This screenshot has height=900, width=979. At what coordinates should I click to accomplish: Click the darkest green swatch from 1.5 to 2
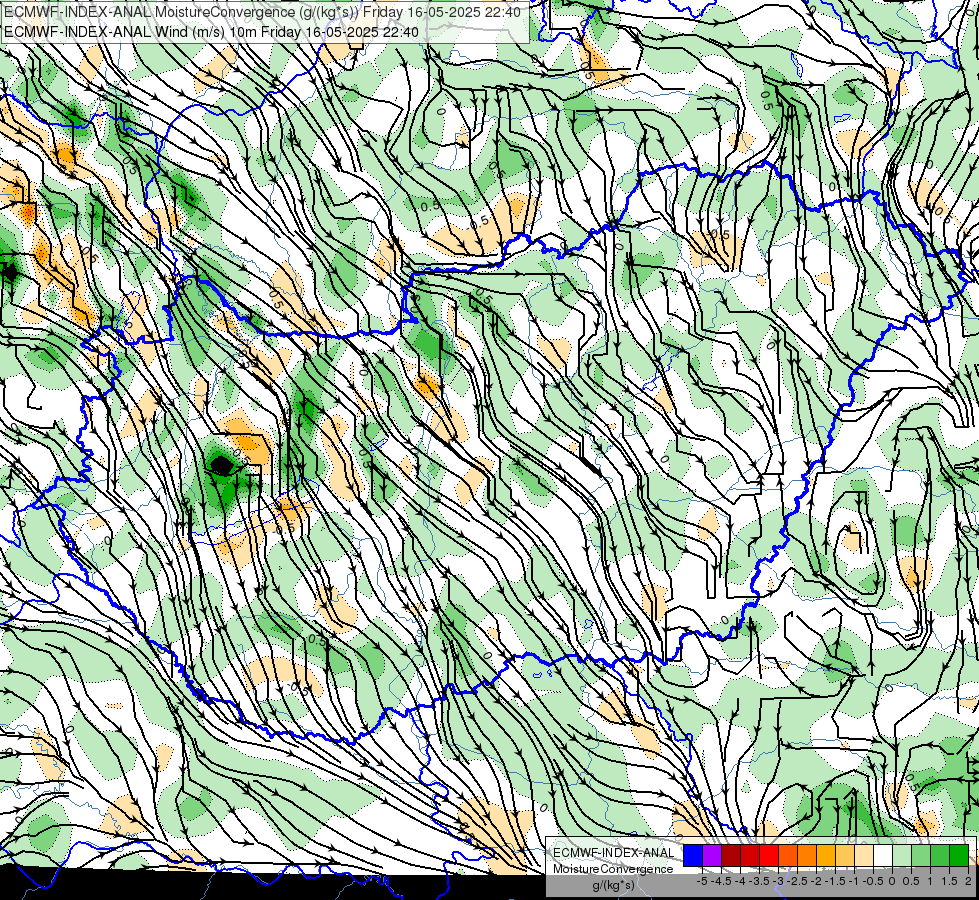tap(959, 855)
